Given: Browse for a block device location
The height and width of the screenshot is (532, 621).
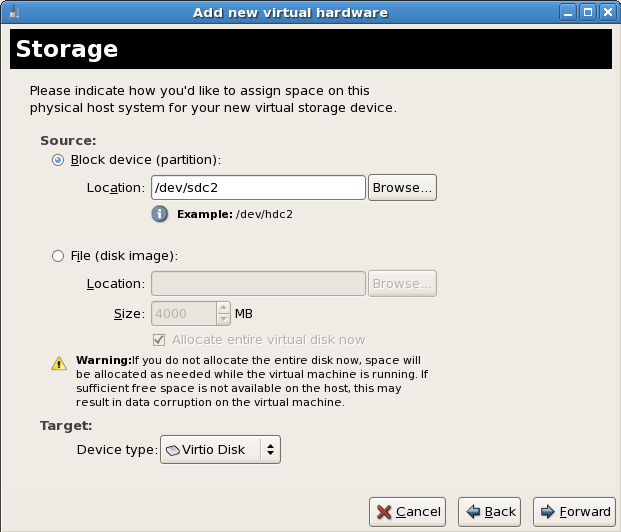Looking at the screenshot, I should 402,187.
